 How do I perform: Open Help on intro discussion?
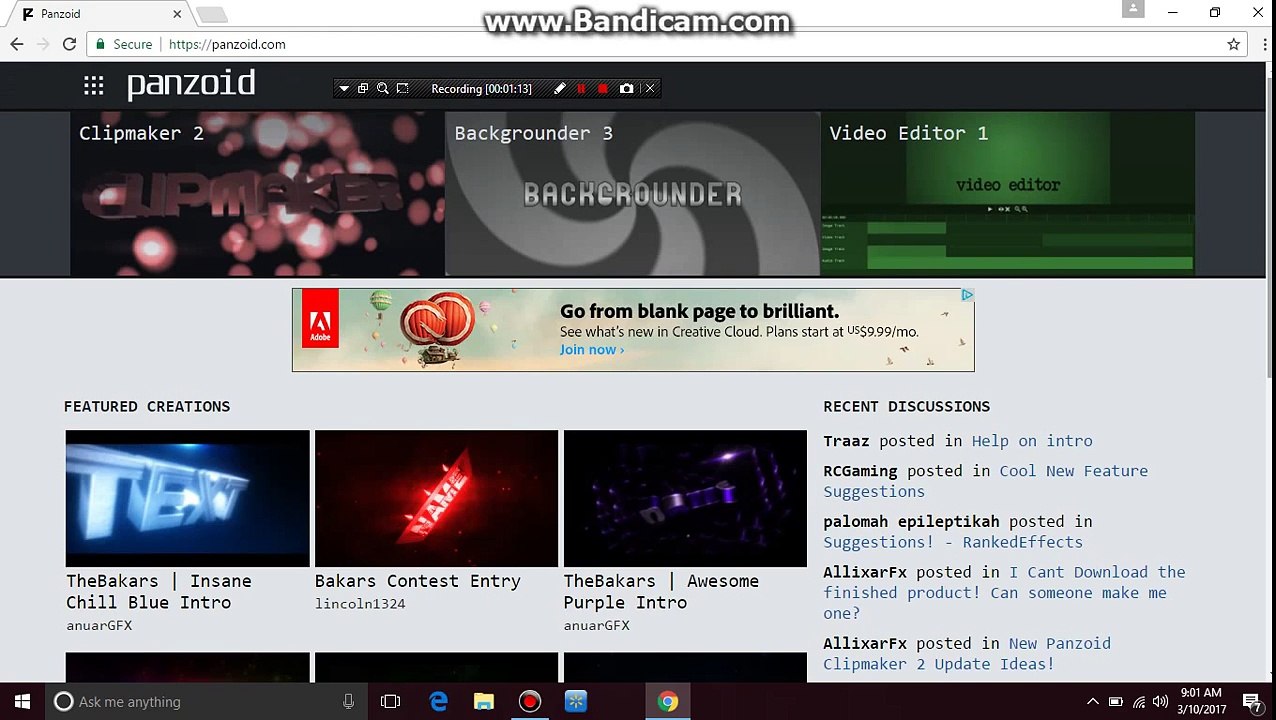click(x=1032, y=441)
